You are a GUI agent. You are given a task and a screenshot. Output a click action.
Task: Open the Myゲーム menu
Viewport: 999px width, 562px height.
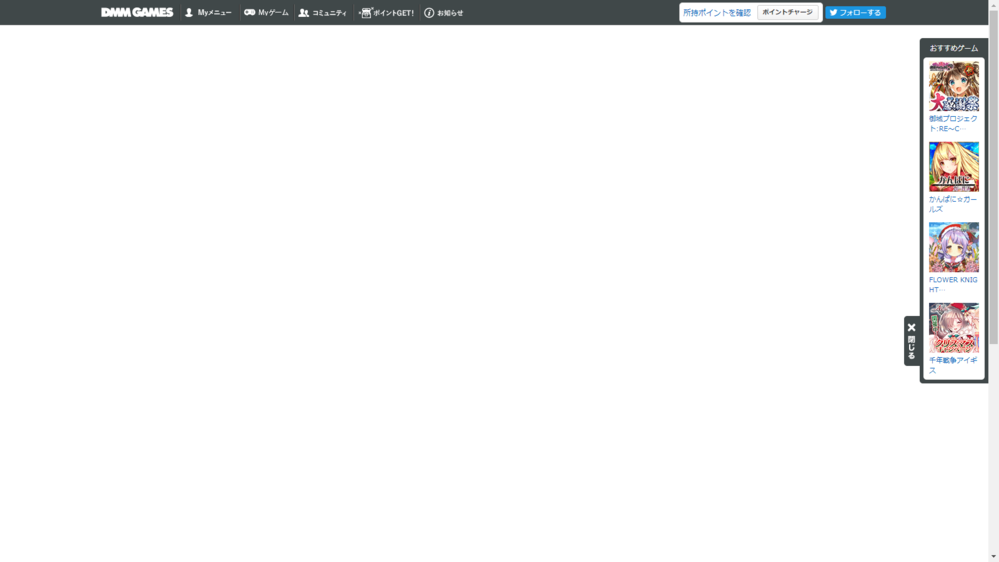click(266, 13)
